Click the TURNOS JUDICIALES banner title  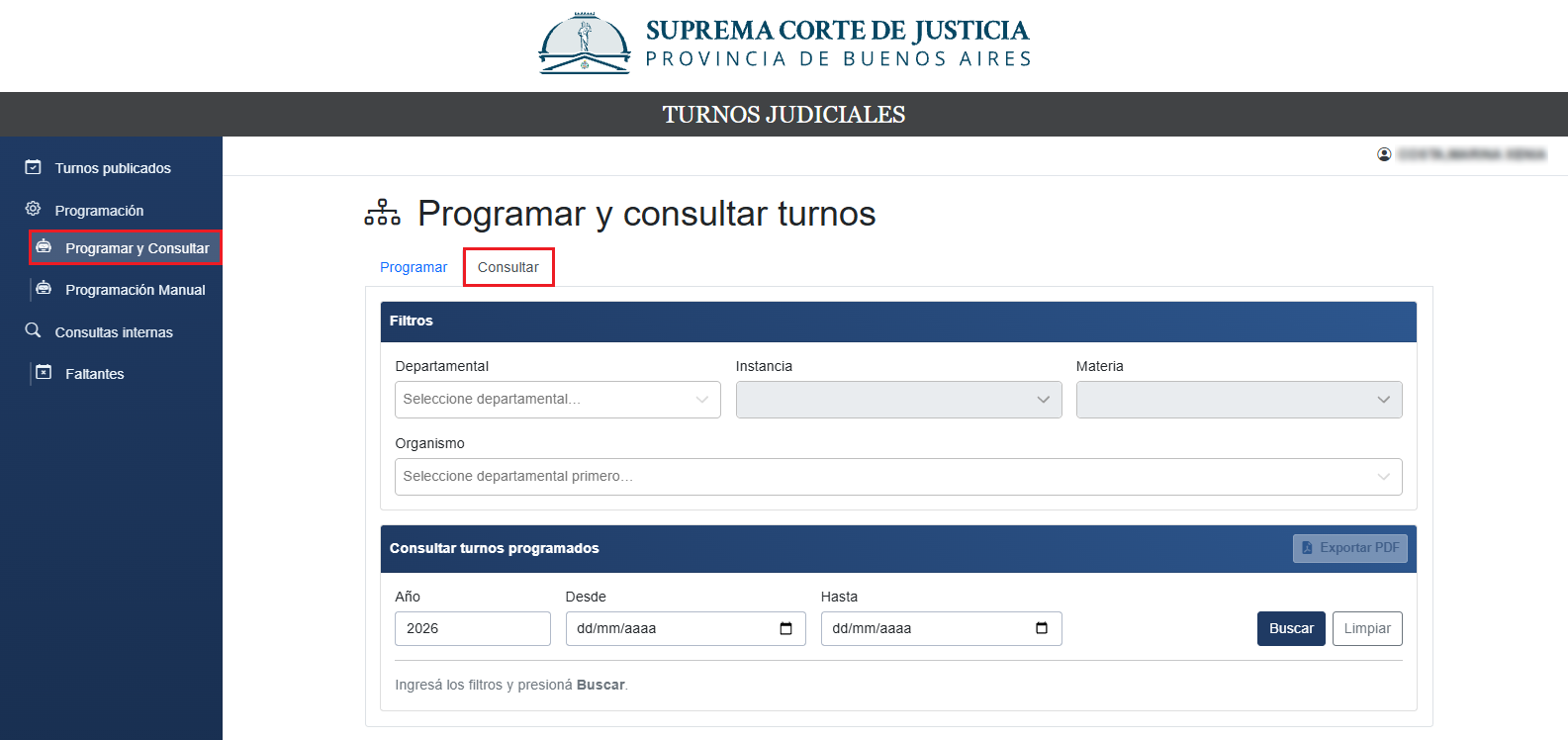784,115
